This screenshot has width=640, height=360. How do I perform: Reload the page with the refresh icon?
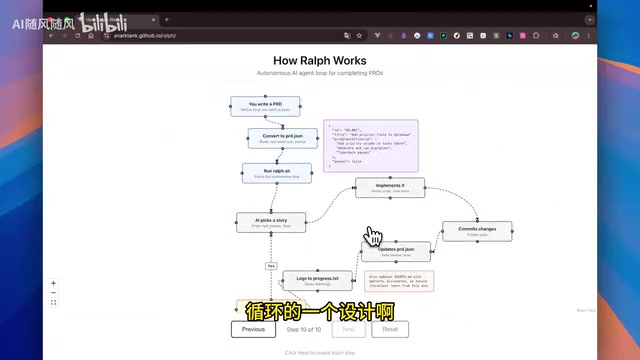tap(78, 36)
